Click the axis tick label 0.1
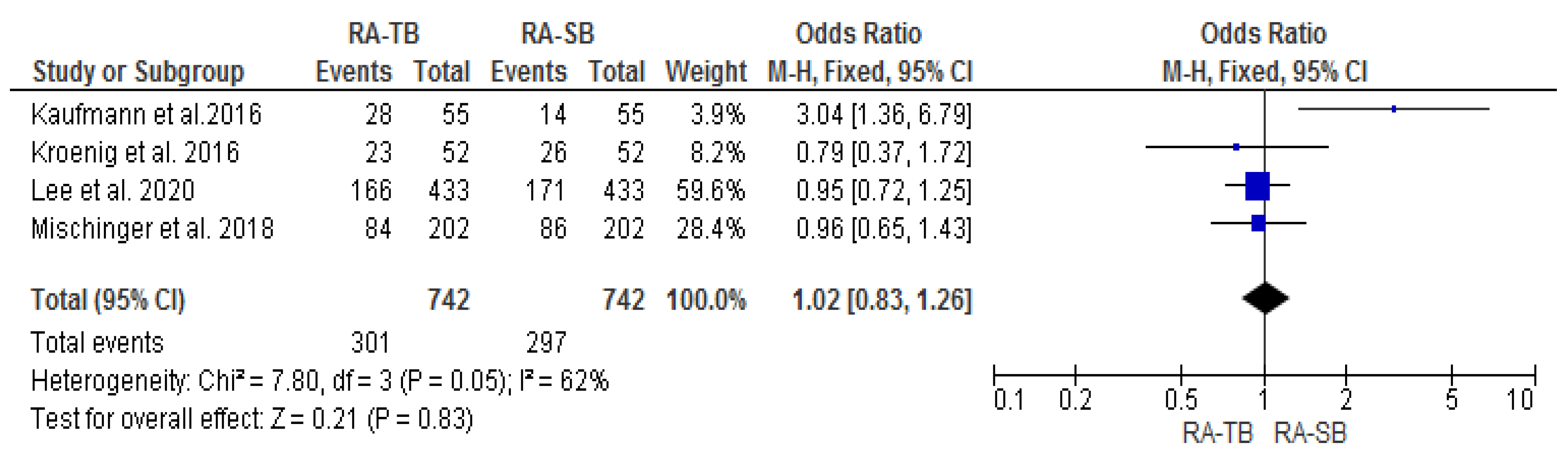Screen dimensions: 1568x455 click(x=1008, y=400)
